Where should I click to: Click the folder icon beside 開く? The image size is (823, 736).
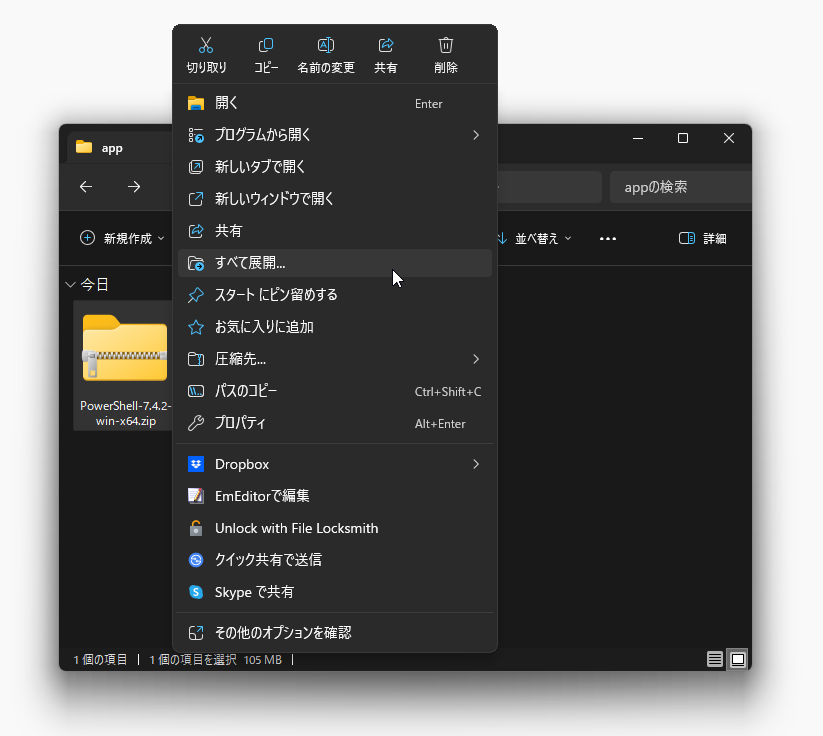(196, 103)
